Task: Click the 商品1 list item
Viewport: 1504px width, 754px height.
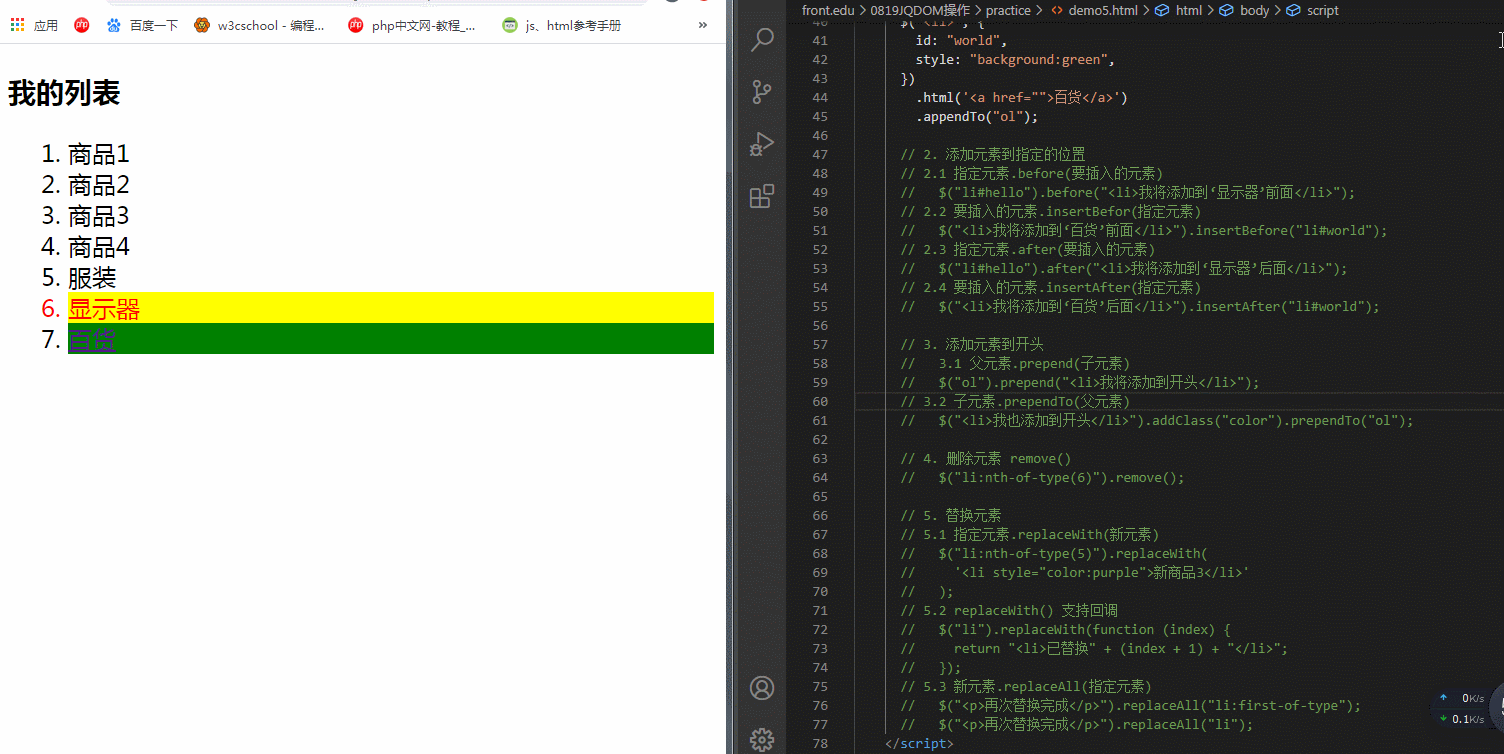Action: click(98, 154)
